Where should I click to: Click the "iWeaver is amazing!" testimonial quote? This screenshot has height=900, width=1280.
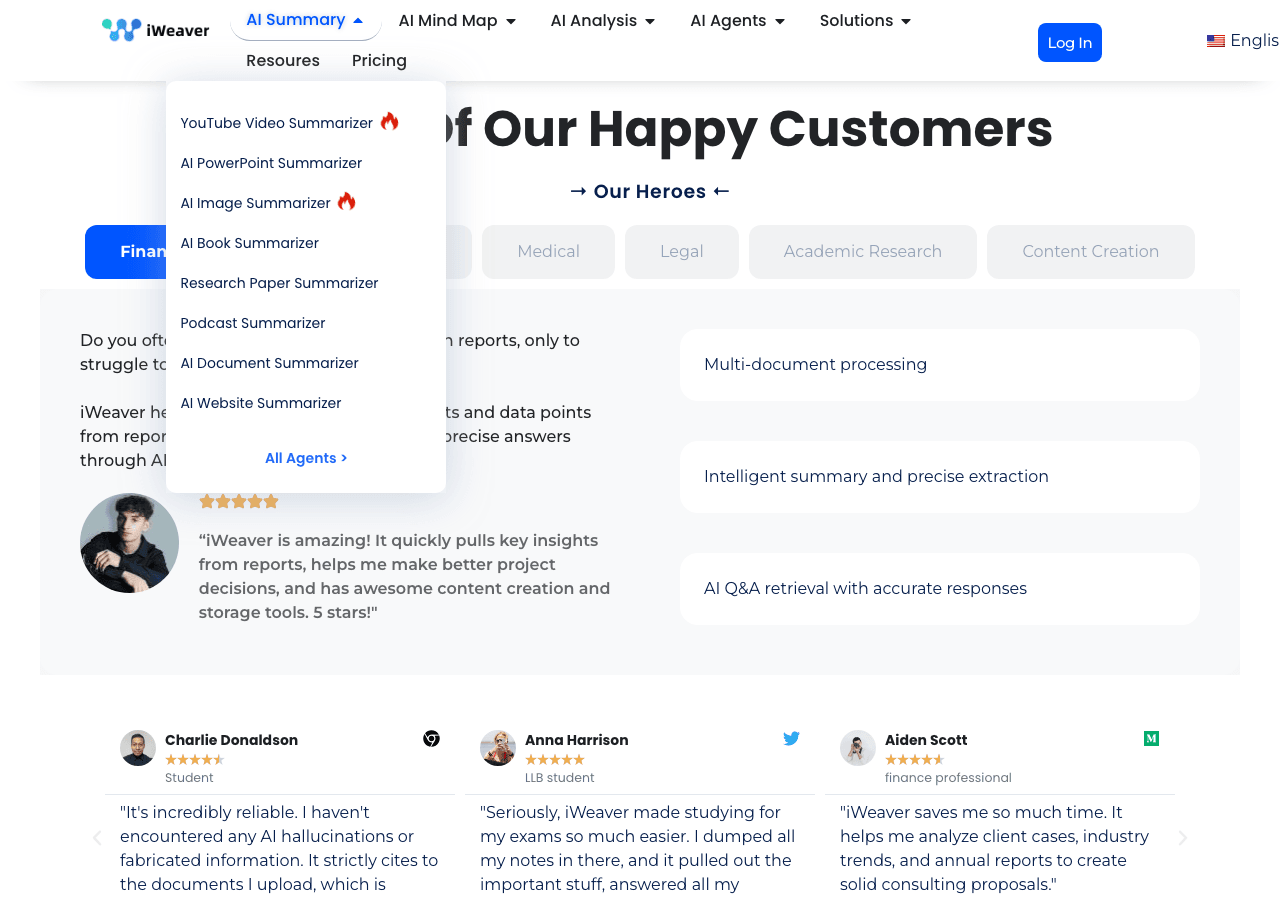[404, 576]
